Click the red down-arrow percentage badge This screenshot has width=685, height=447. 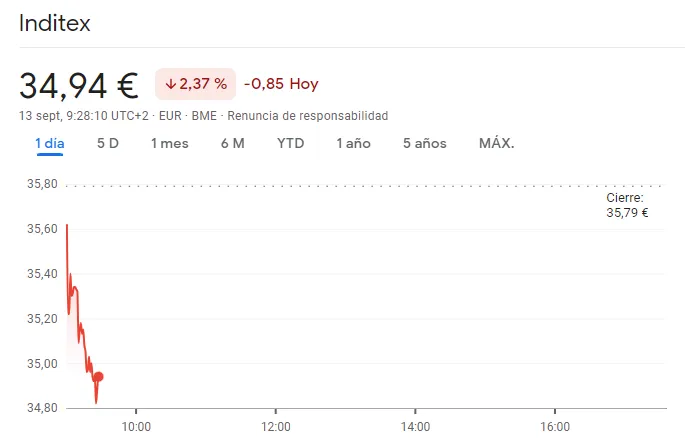click(x=196, y=84)
